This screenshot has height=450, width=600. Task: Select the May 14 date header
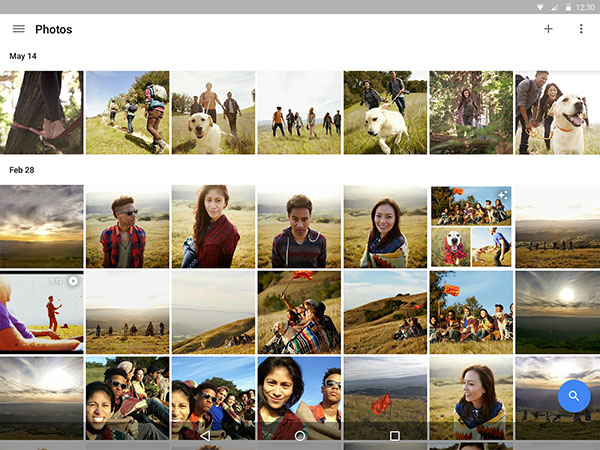coord(23,56)
